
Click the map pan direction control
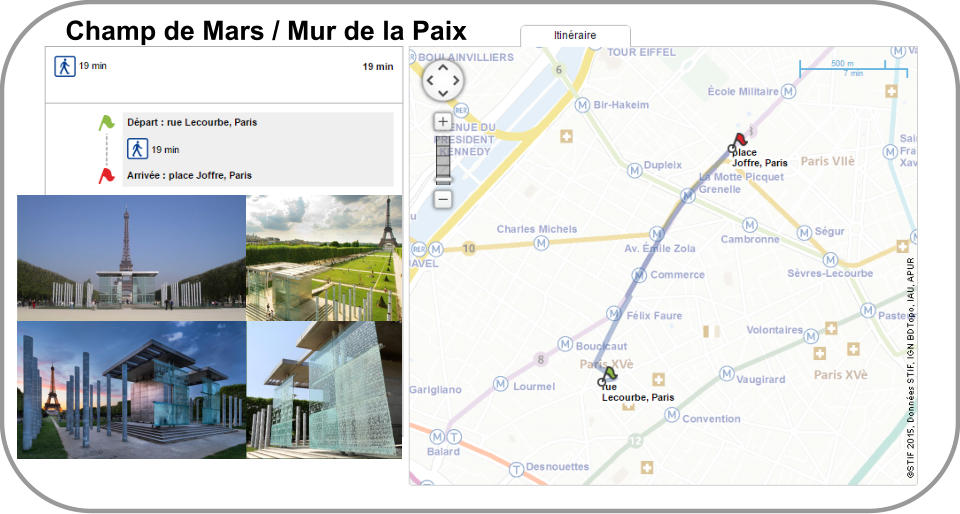[443, 80]
